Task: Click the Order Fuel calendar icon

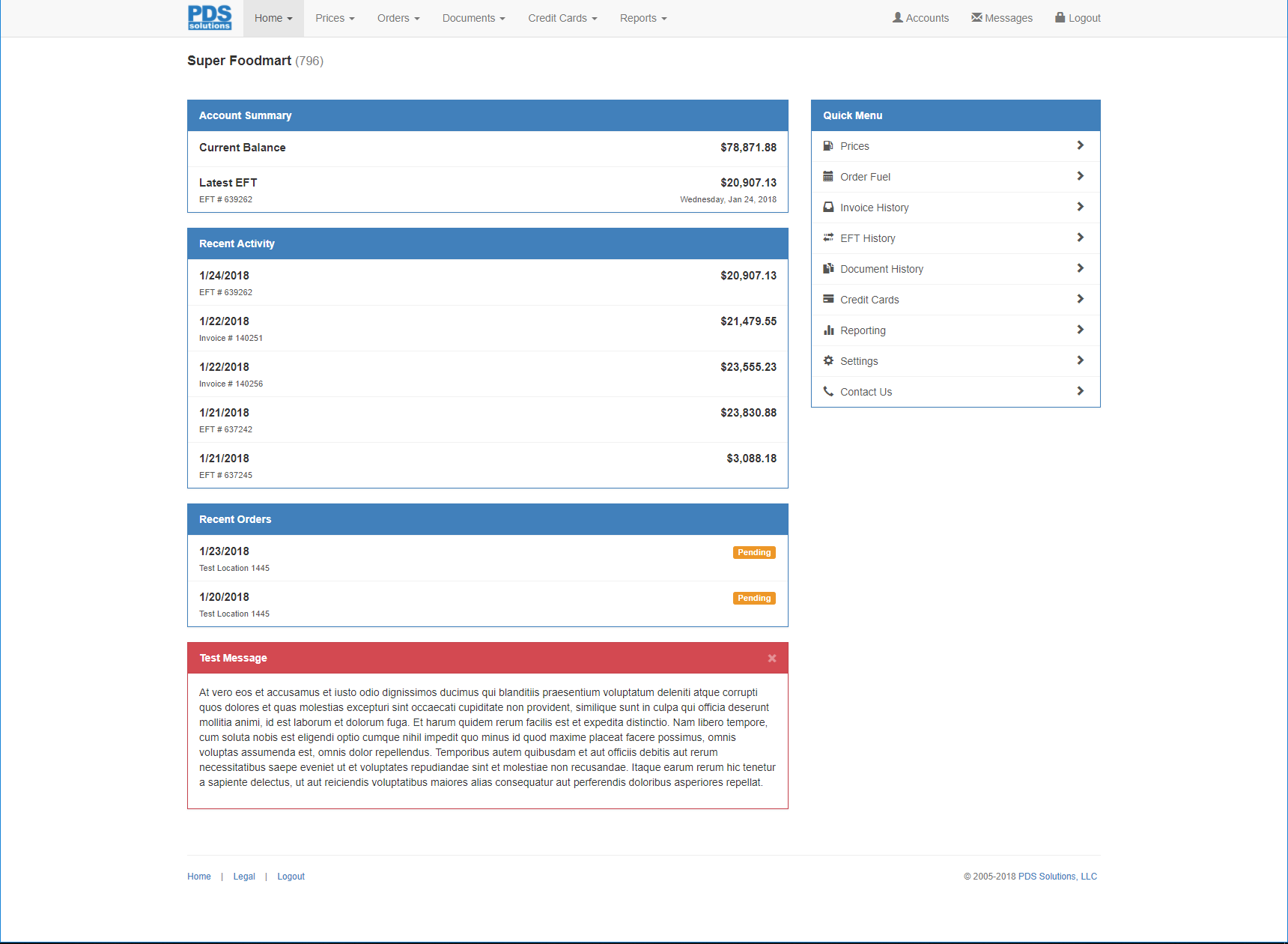Action: tap(828, 176)
